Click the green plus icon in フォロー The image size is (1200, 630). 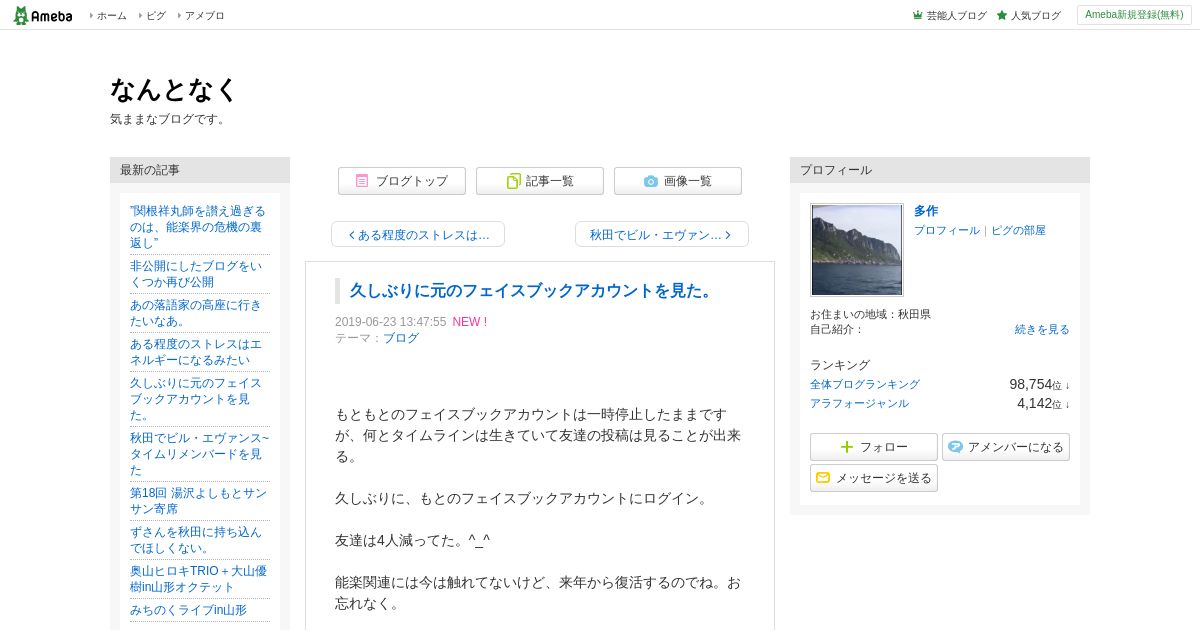tap(847, 447)
